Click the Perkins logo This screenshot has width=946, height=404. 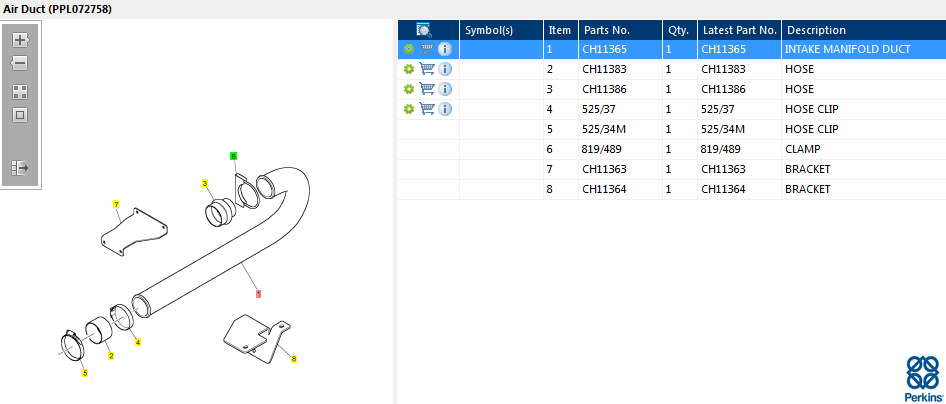tap(923, 379)
